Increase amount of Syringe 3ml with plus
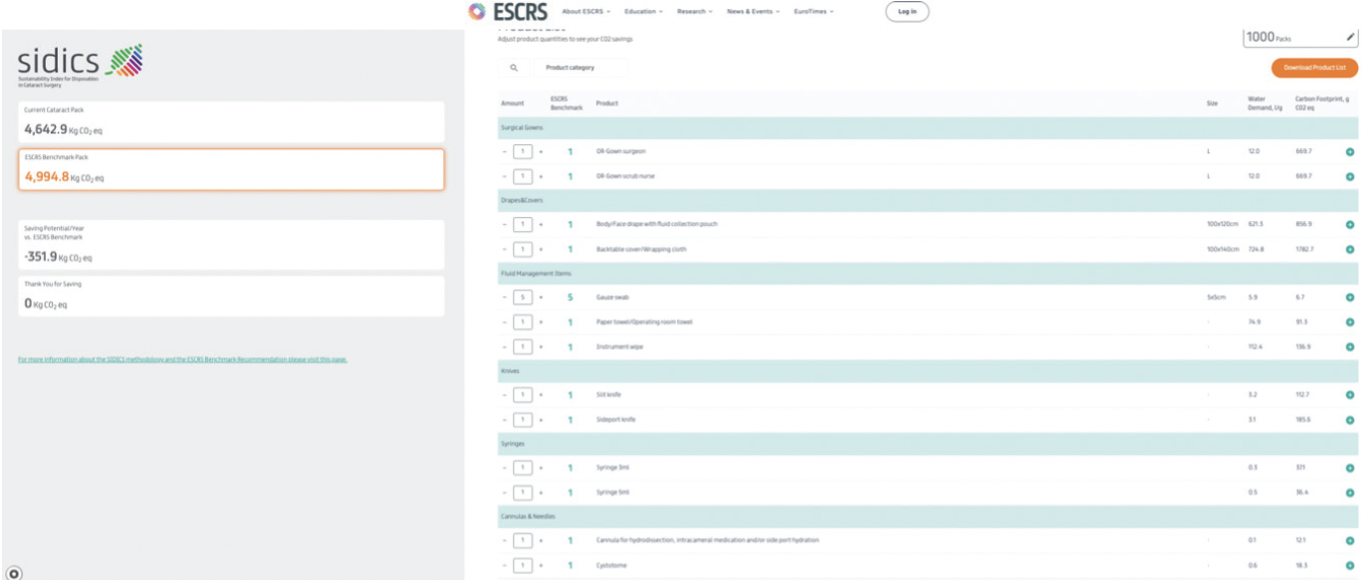The image size is (1362, 580). point(541,468)
